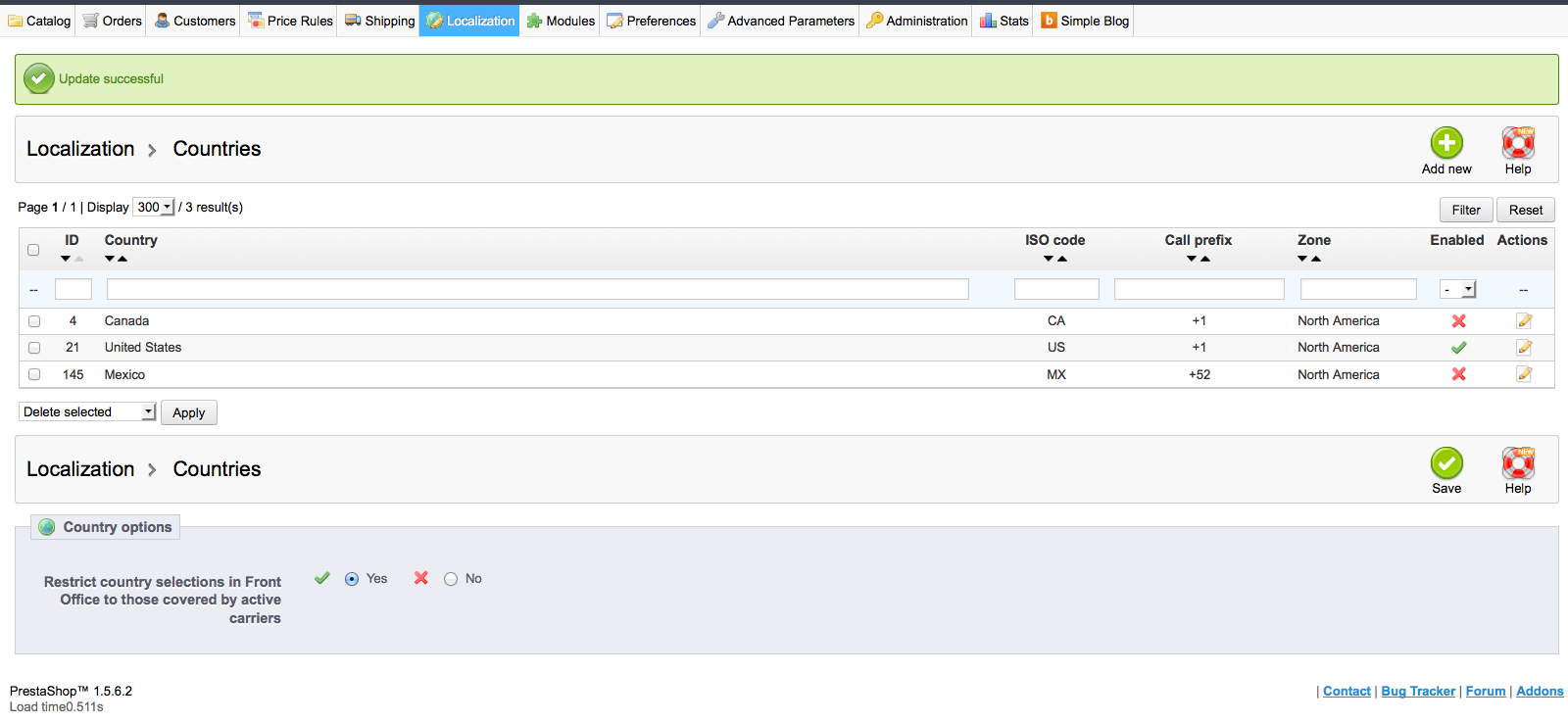Select No for restrict country selections
Screen dimensions: 1568x723
tap(451, 579)
